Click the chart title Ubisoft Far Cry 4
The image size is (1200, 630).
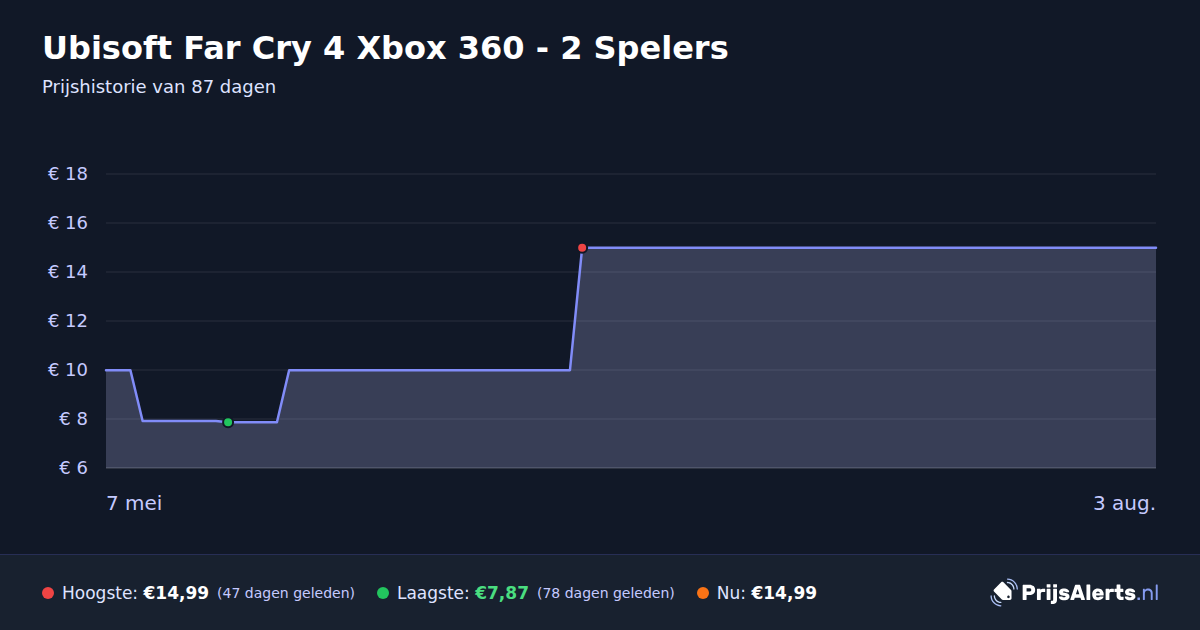[x=385, y=48]
